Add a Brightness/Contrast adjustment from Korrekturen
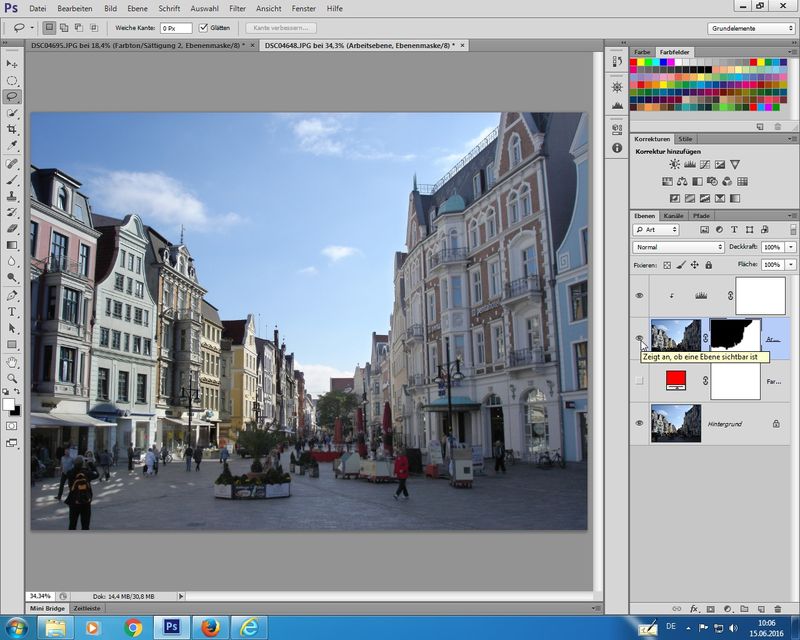Viewport: 800px width, 640px height. (674, 164)
